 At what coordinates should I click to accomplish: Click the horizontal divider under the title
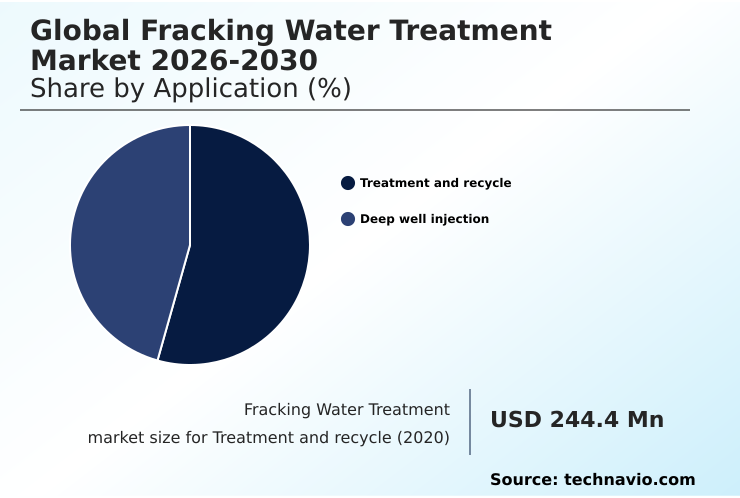coord(355,110)
